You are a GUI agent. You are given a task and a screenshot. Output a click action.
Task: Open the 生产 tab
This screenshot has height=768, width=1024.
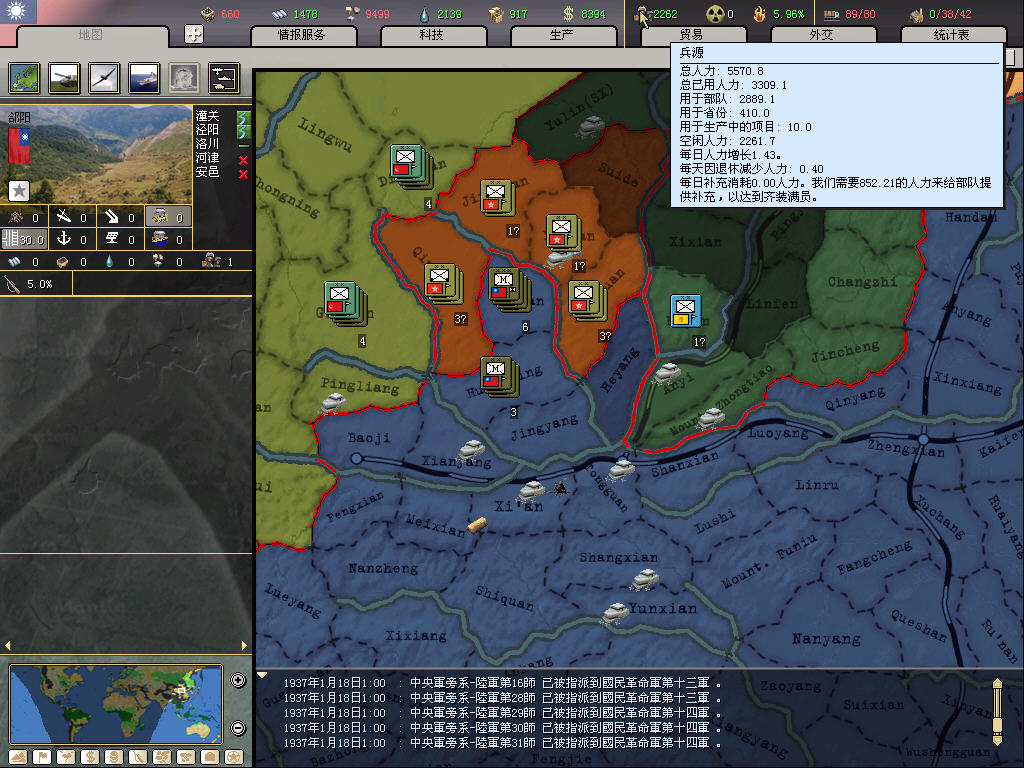562,35
